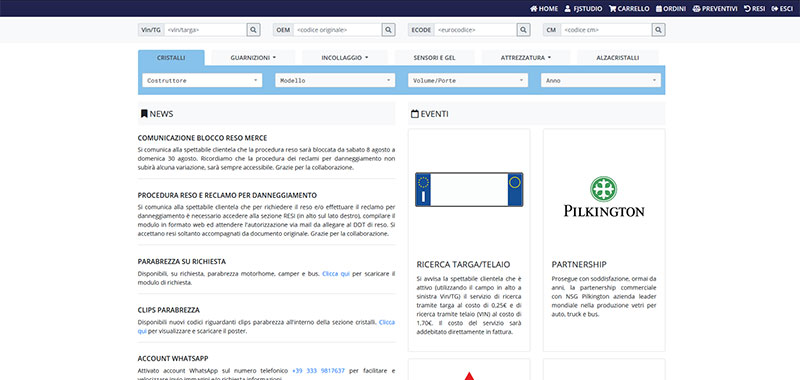
Task: Go to HOME in the top bar
Action: (x=544, y=9)
